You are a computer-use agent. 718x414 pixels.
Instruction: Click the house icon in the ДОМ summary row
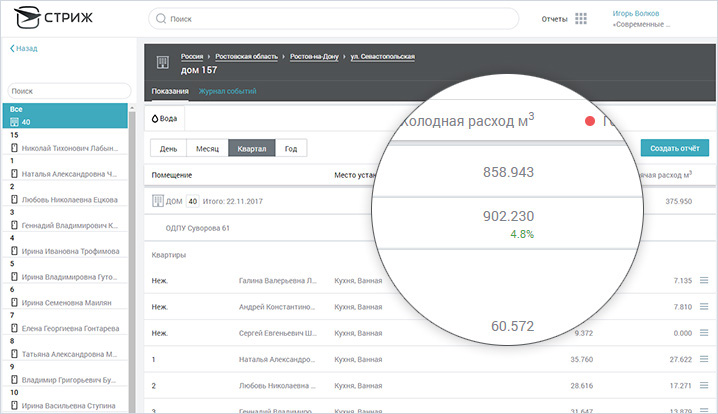[x=158, y=201]
